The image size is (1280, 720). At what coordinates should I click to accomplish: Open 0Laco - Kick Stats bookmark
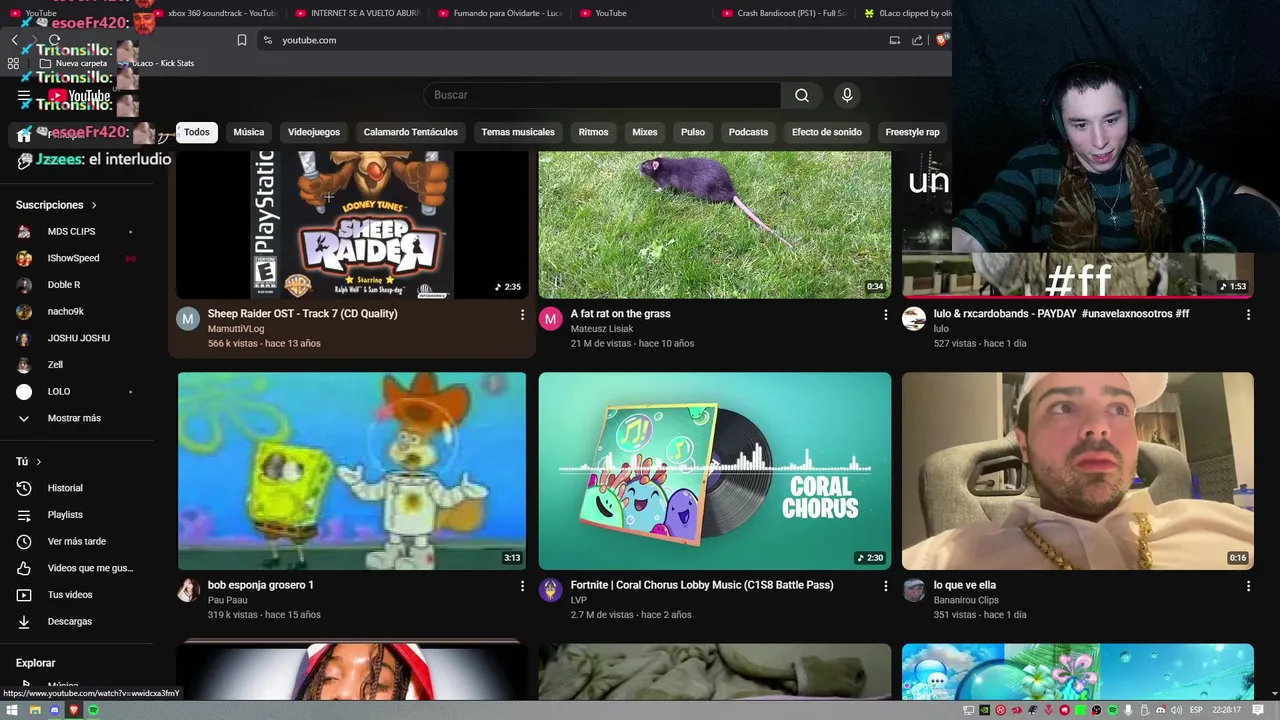pos(157,63)
